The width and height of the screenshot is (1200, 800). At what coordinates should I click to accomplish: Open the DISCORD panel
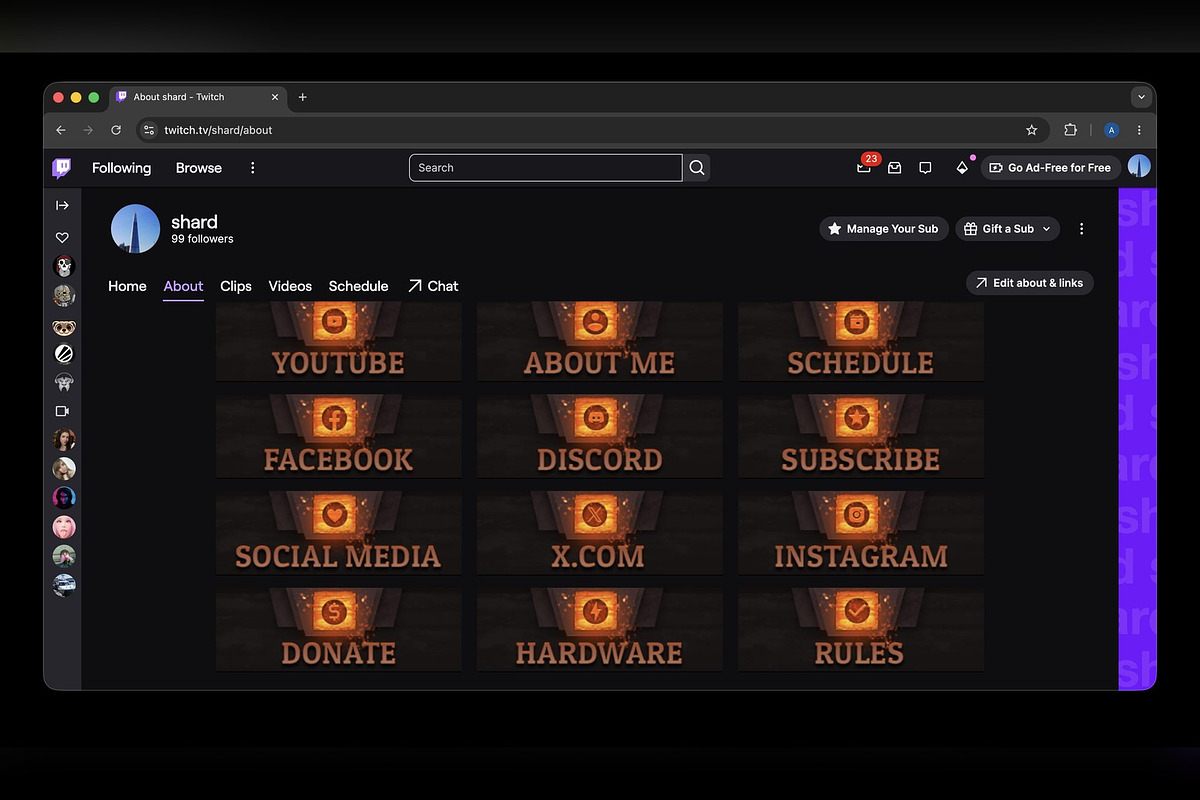pyautogui.click(x=600, y=436)
